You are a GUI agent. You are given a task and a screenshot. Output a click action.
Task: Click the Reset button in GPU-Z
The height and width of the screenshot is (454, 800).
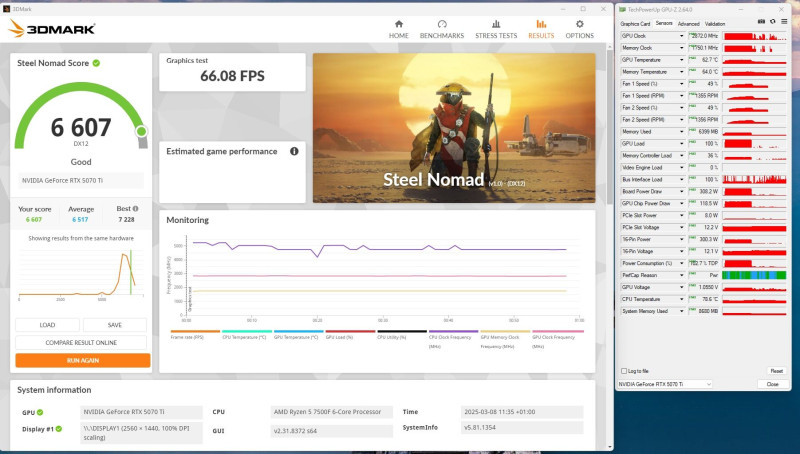pyautogui.click(x=777, y=371)
